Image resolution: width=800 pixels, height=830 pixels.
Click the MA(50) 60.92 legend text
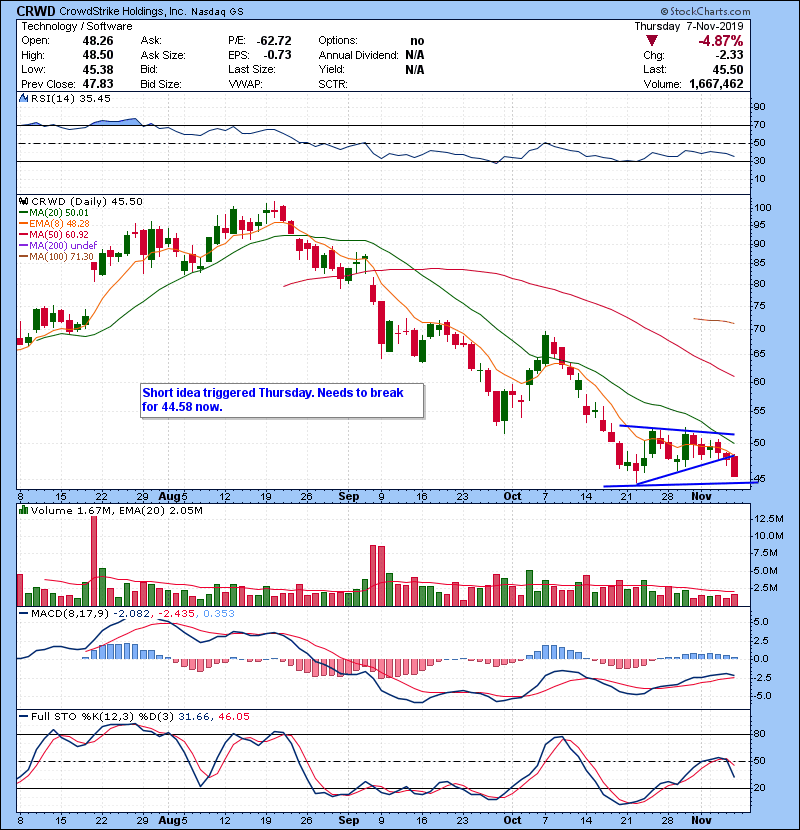59,234
